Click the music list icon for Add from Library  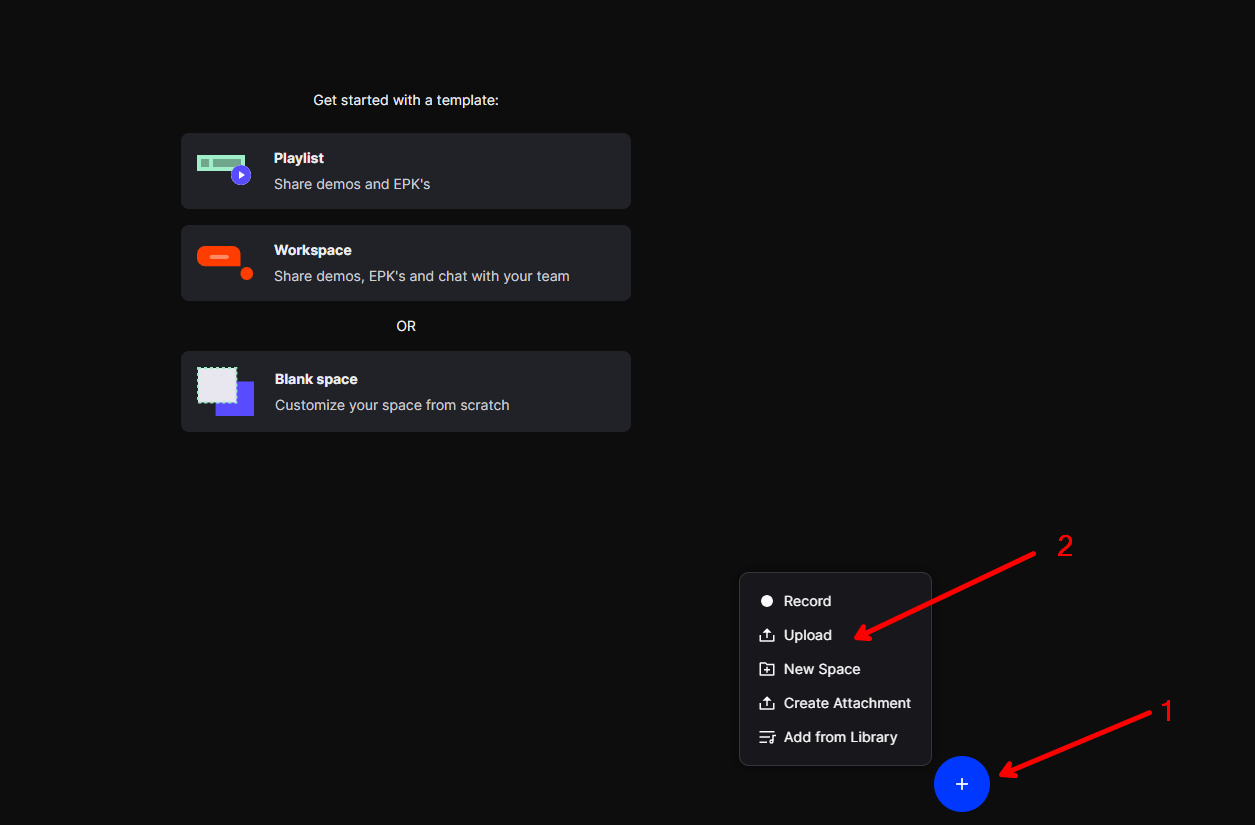767,737
